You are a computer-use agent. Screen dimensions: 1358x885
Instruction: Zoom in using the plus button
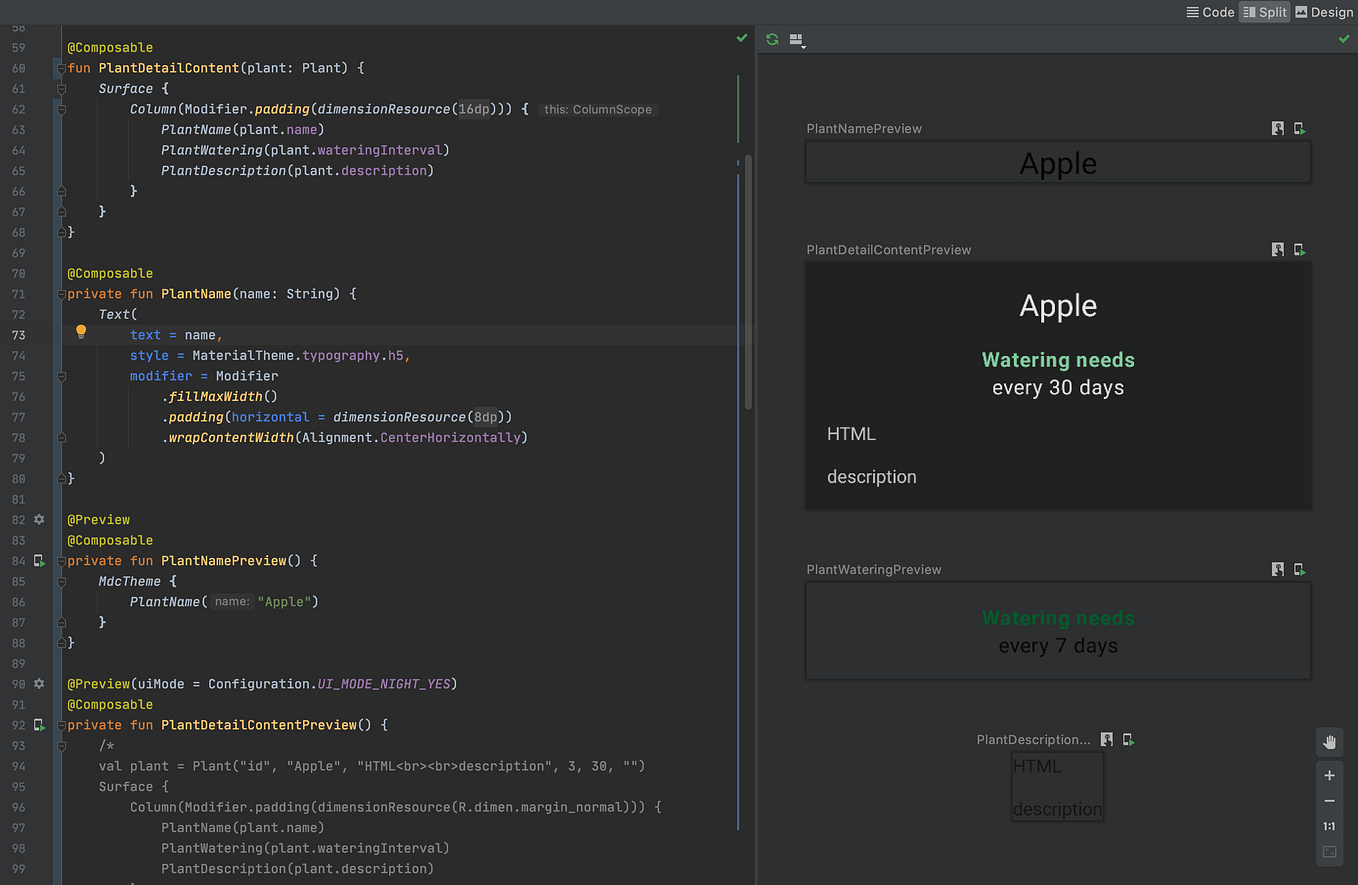click(1329, 775)
